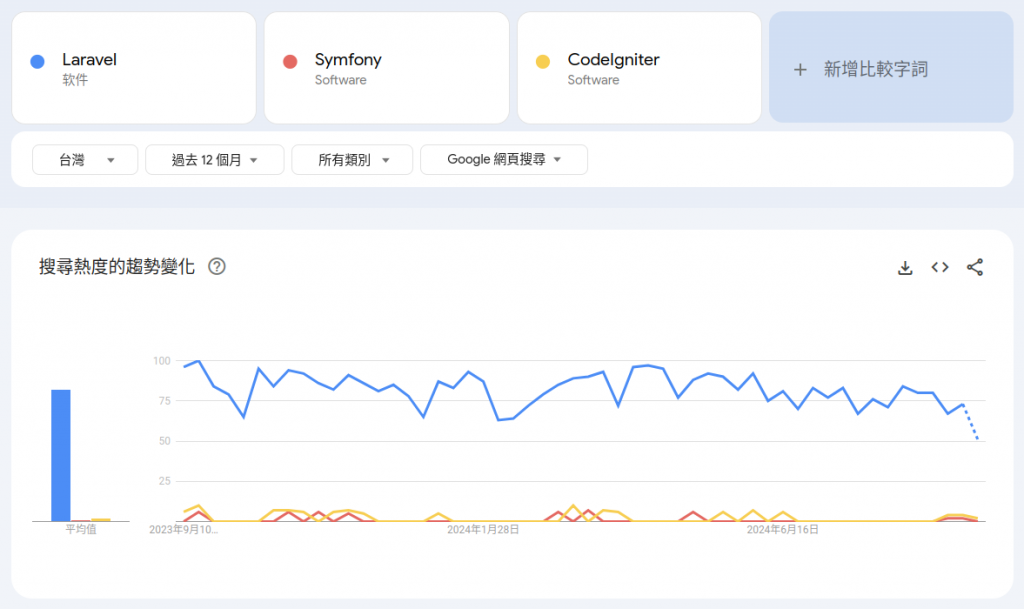Click the 2024年1月28日 date label on axis
The image size is (1024, 609).
coord(483,530)
